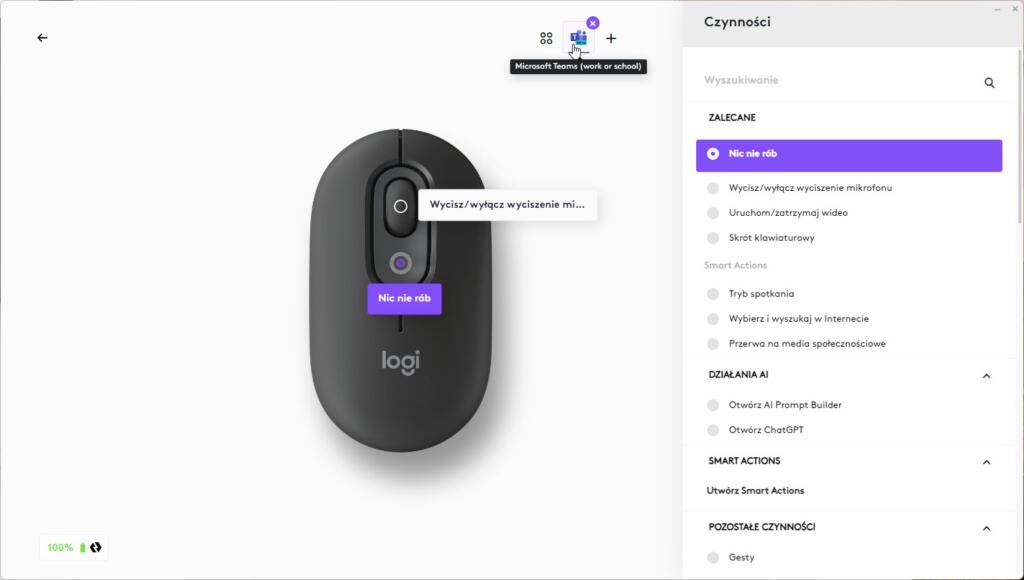Remove the Teams profile with purple X badge
This screenshot has height=580, width=1024.
pyautogui.click(x=592, y=23)
